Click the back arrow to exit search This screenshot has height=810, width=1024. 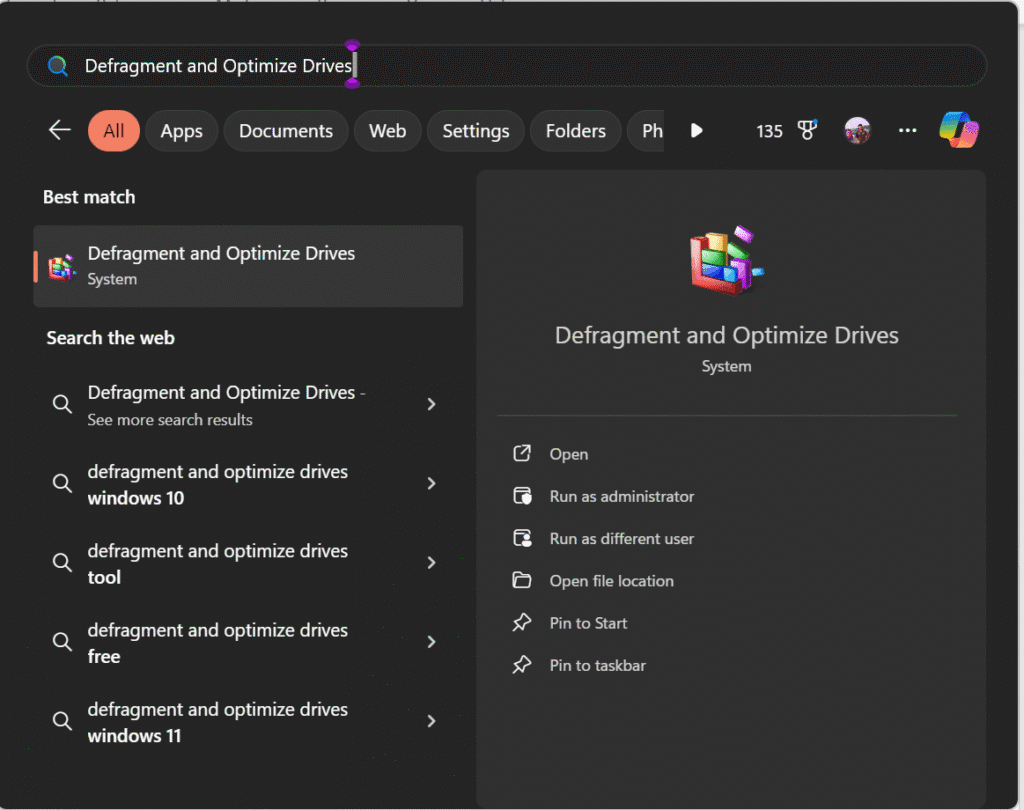click(59, 130)
